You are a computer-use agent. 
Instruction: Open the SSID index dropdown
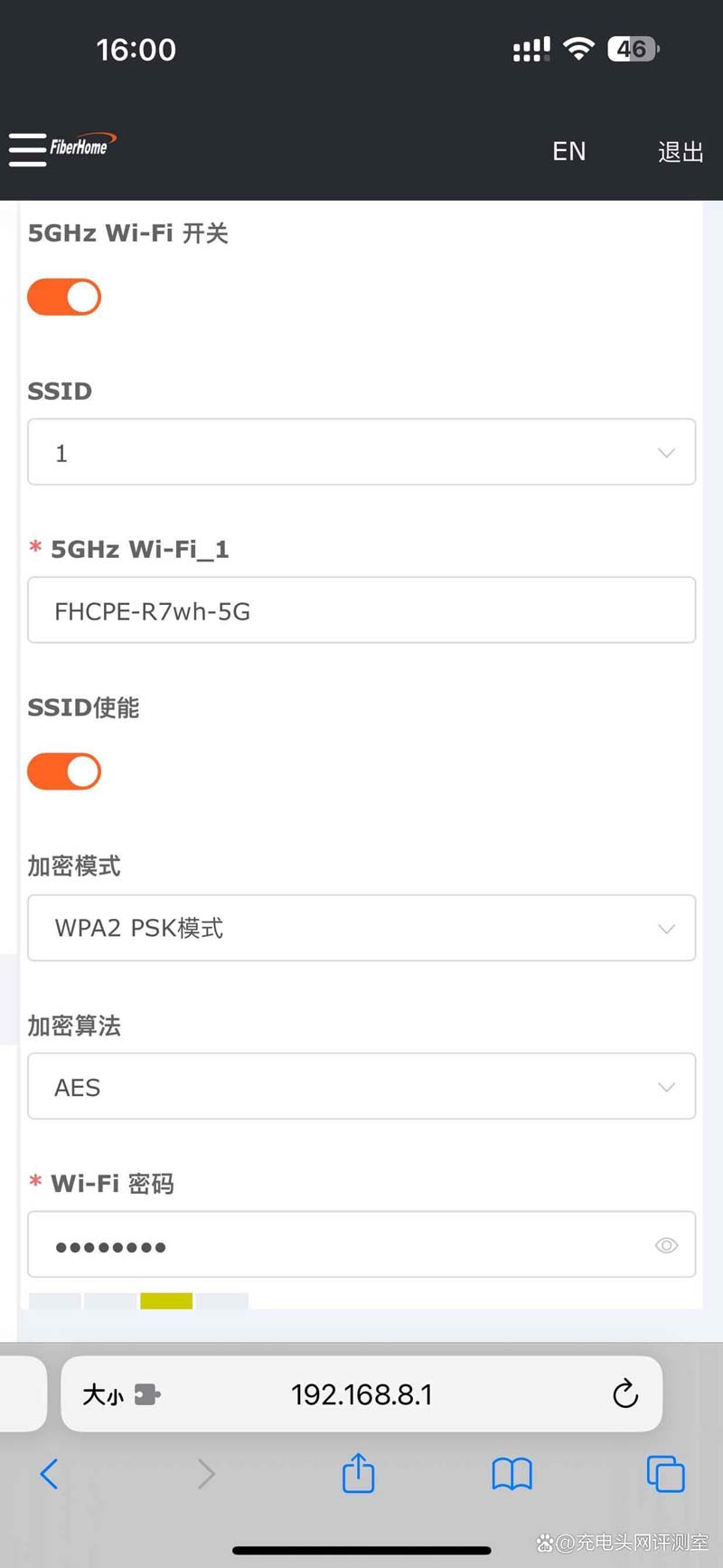(x=361, y=452)
